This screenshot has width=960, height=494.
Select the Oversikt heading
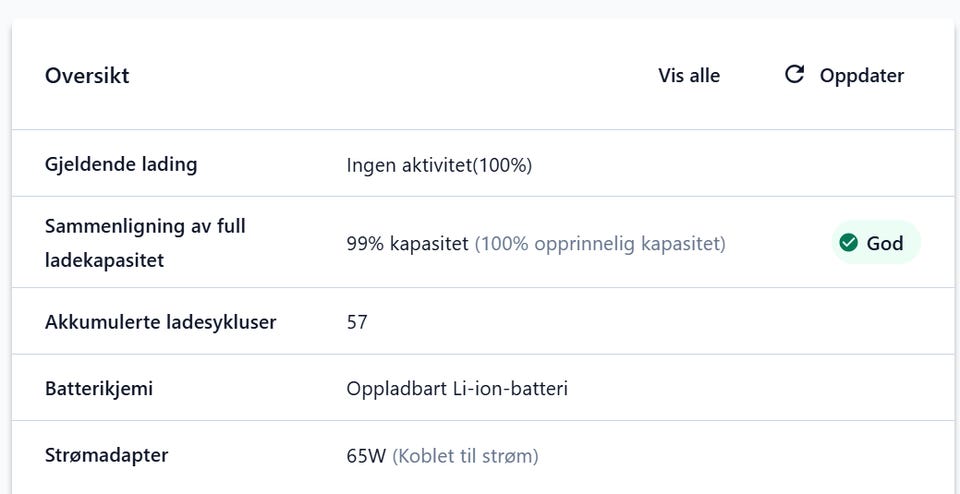tap(87, 76)
